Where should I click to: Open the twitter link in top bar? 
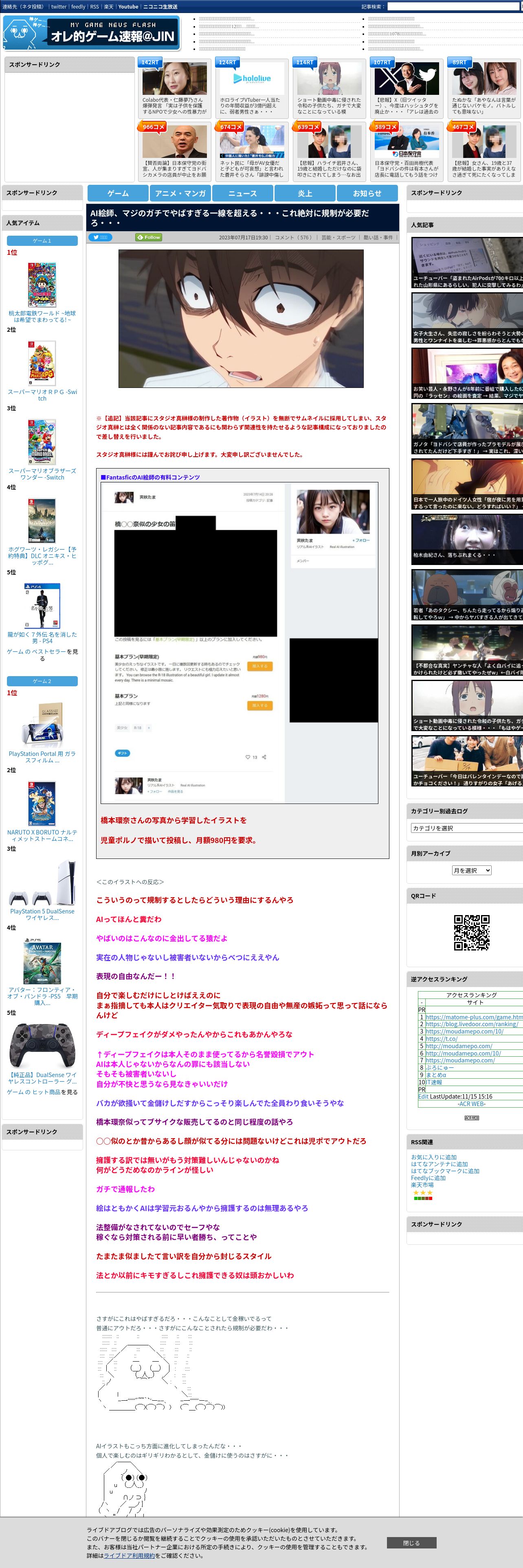click(58, 7)
